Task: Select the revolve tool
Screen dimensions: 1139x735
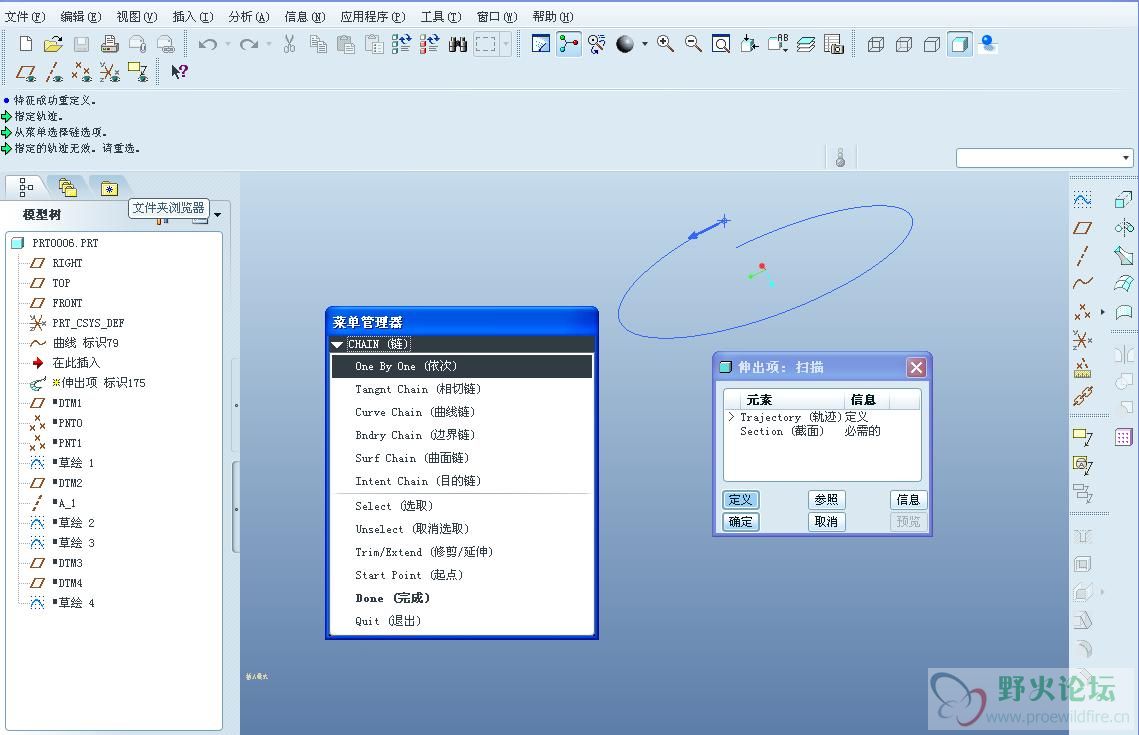Action: pos(1124,228)
